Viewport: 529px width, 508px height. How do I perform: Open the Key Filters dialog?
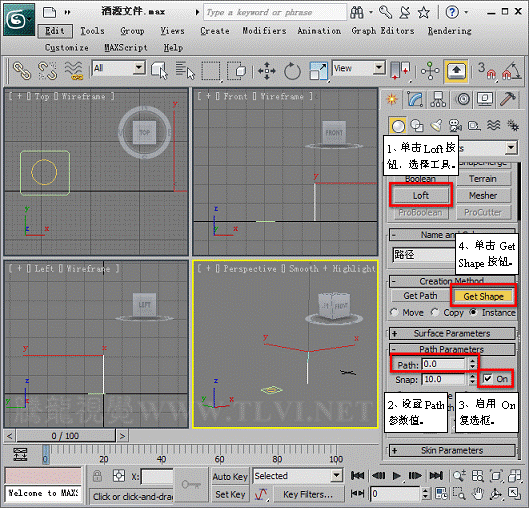(308, 494)
